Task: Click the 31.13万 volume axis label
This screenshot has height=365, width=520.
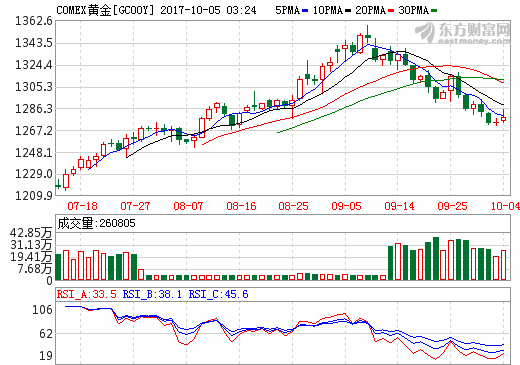Action: (x=31, y=245)
